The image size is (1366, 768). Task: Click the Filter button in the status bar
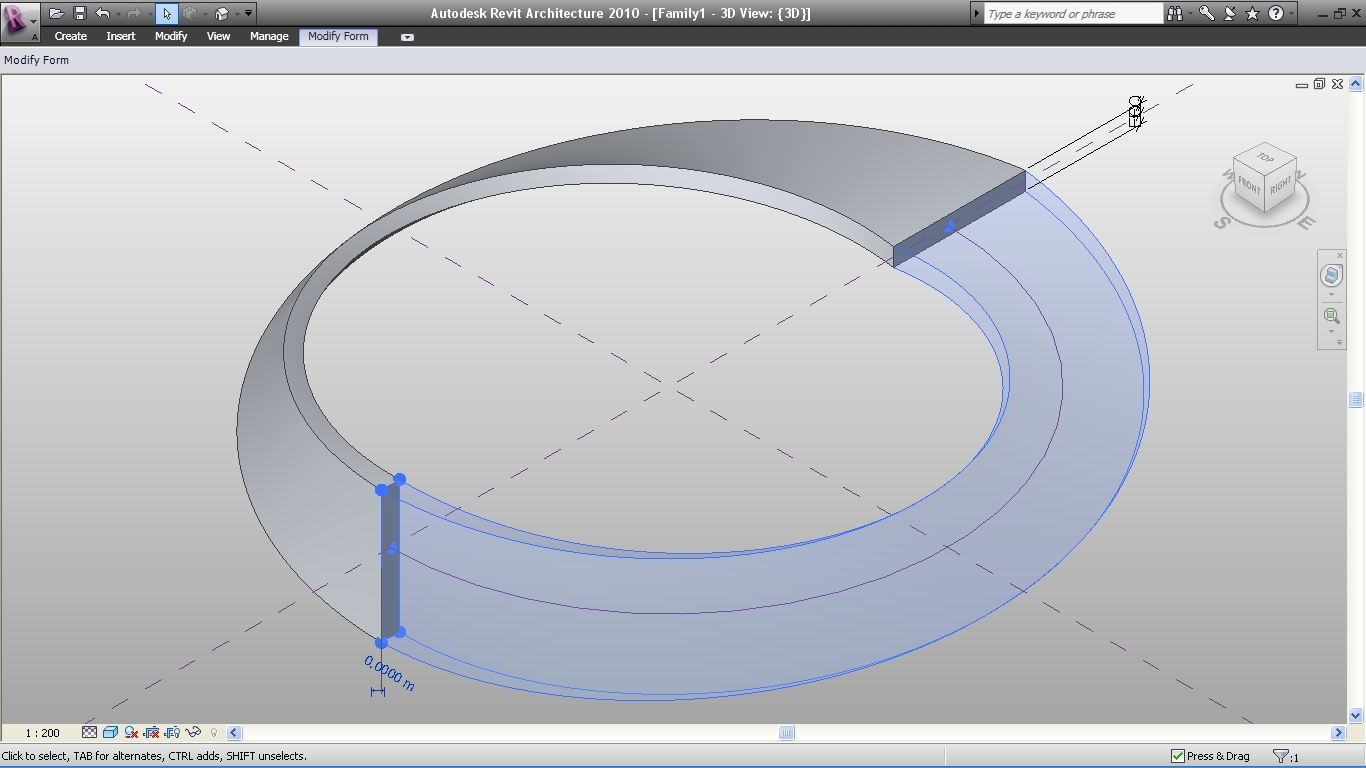click(x=1281, y=756)
